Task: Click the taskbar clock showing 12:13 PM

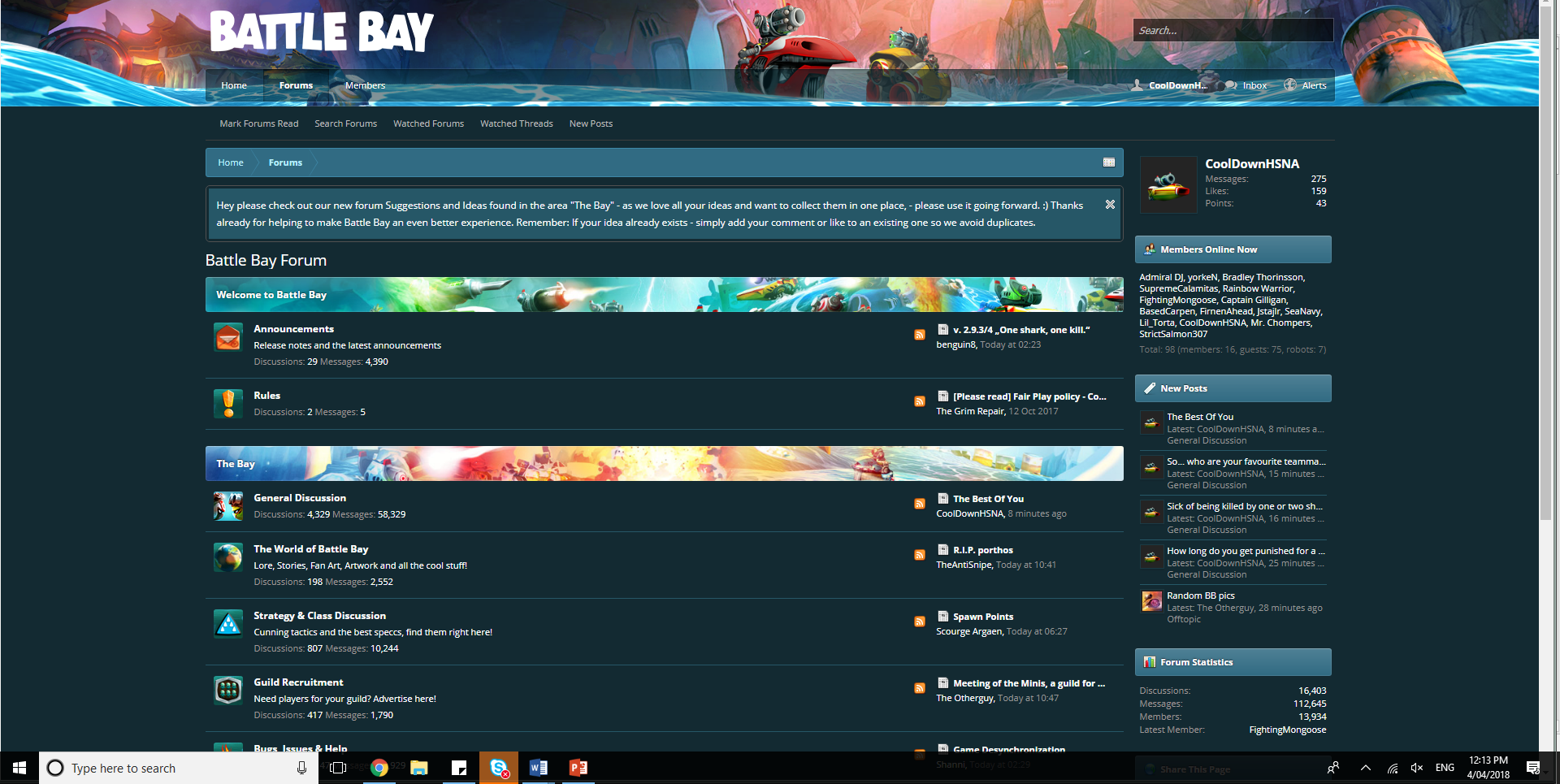Action: (x=1488, y=768)
